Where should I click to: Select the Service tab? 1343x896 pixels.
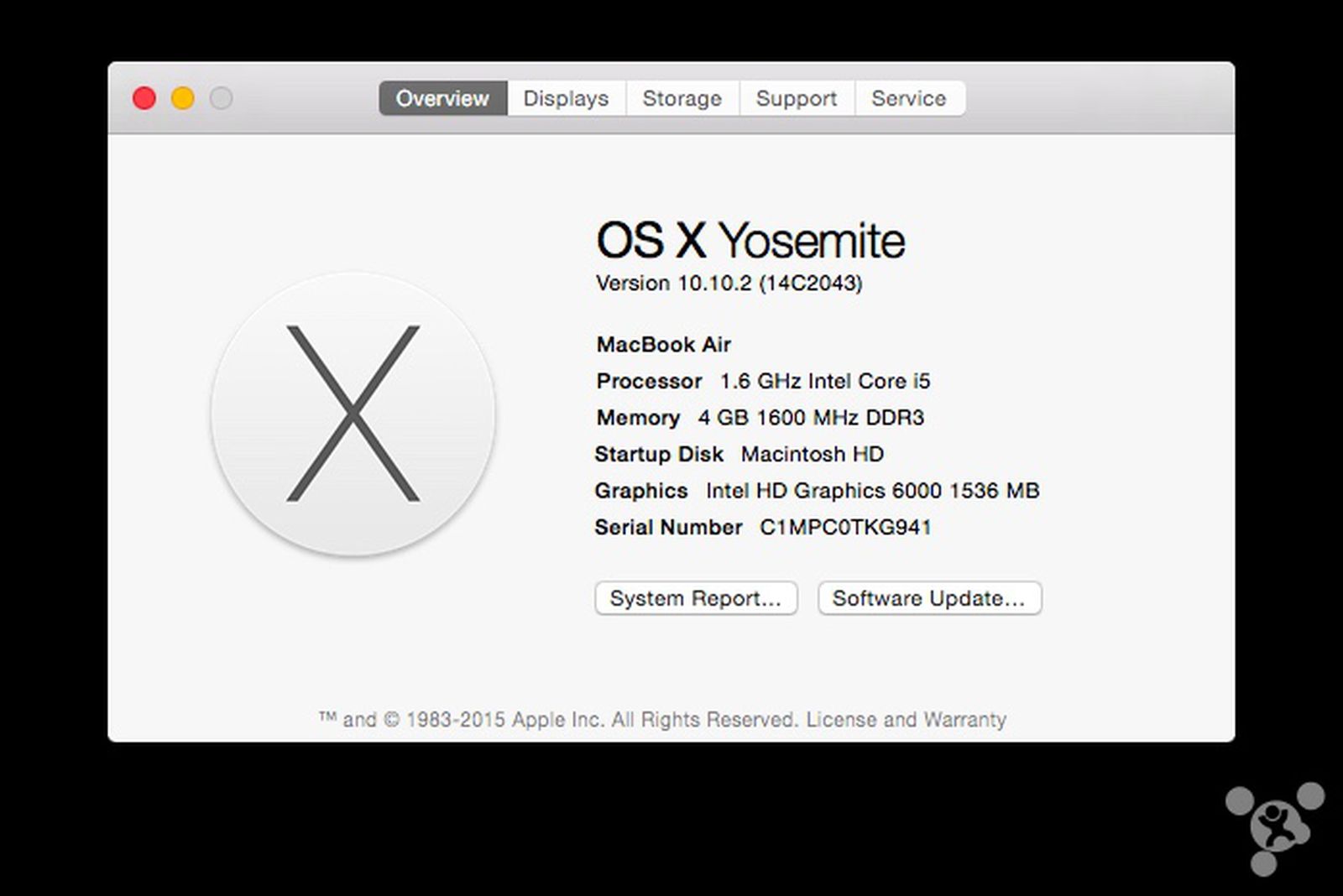(910, 98)
